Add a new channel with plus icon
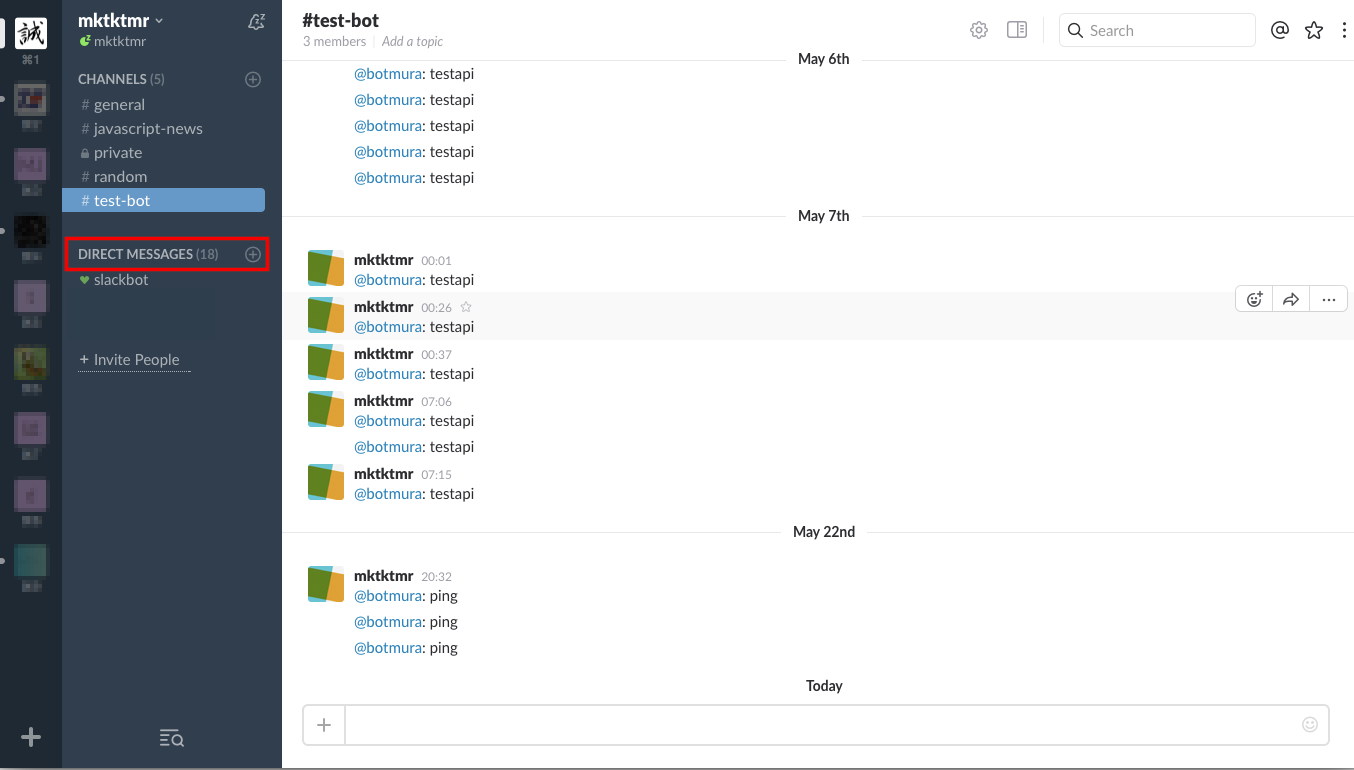The width and height of the screenshot is (1354, 770). coord(253,79)
